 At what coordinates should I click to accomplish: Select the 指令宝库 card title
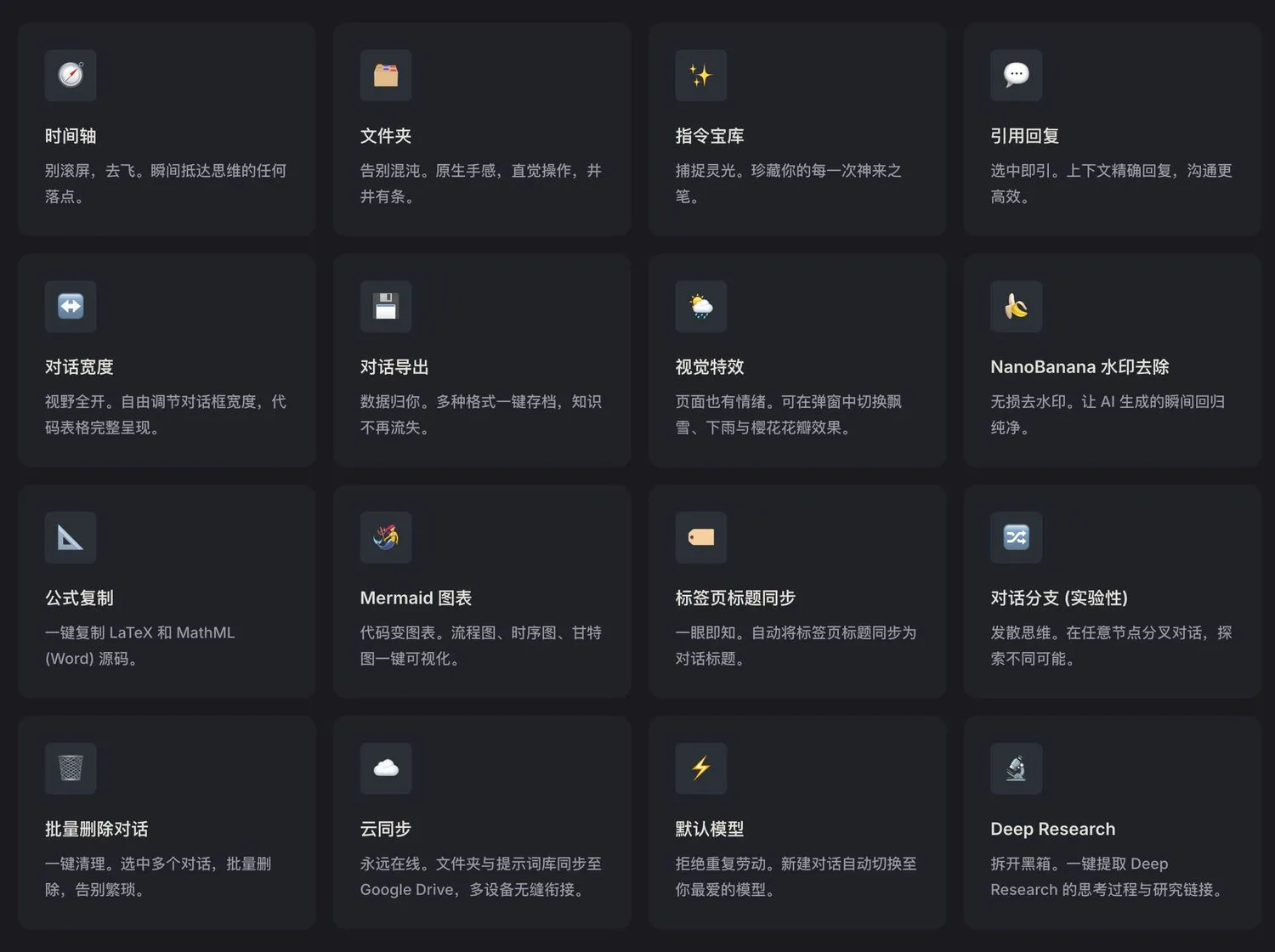click(710, 136)
